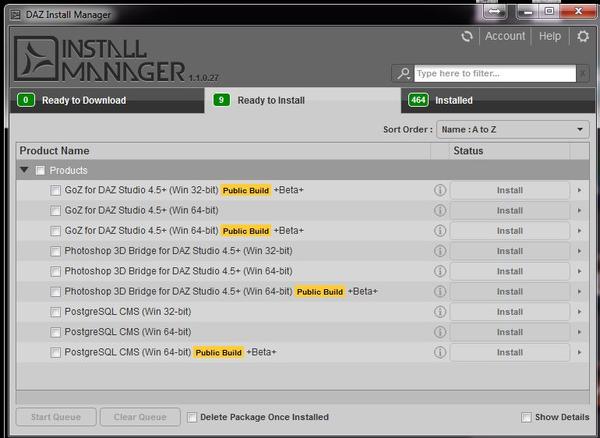Open the Account menu
Viewport: 600px width, 438px height.
coord(505,36)
